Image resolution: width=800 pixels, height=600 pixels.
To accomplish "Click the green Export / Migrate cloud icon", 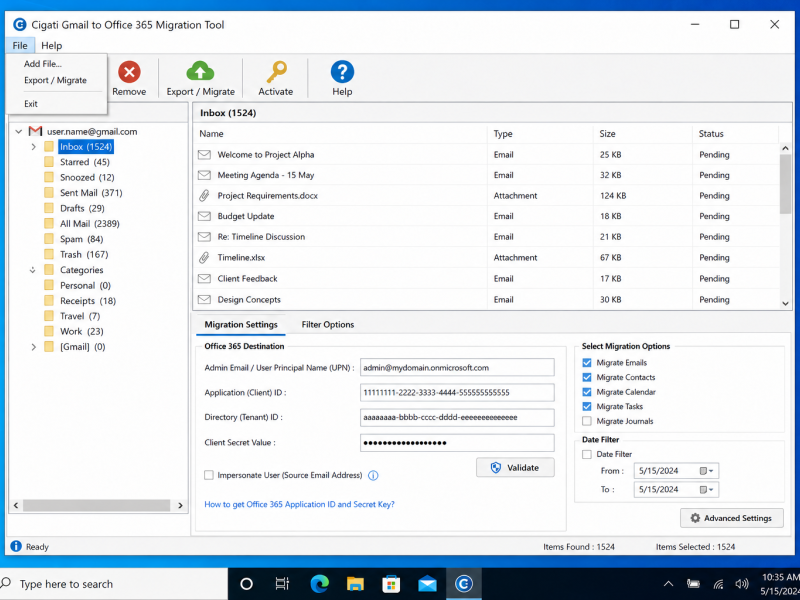I will point(200,71).
